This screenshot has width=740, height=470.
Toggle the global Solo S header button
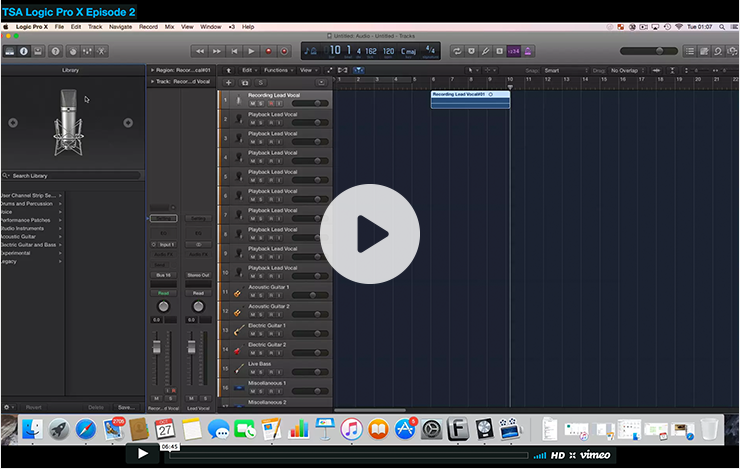(x=261, y=83)
